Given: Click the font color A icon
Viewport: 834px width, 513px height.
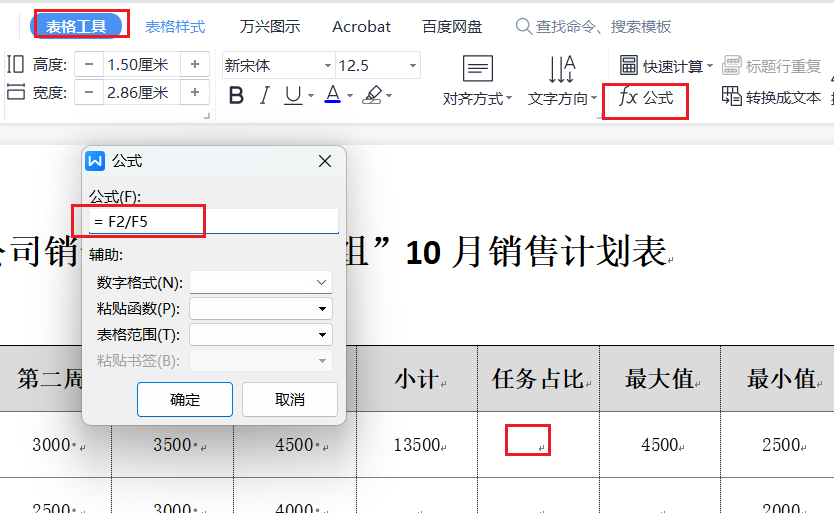Looking at the screenshot, I should [x=331, y=96].
